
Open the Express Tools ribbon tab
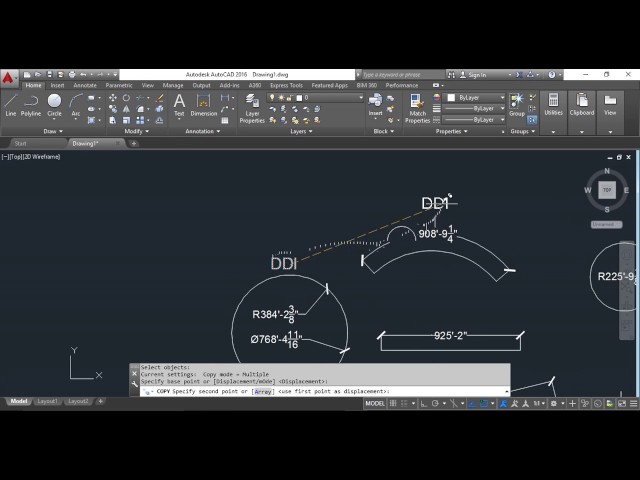[286, 85]
